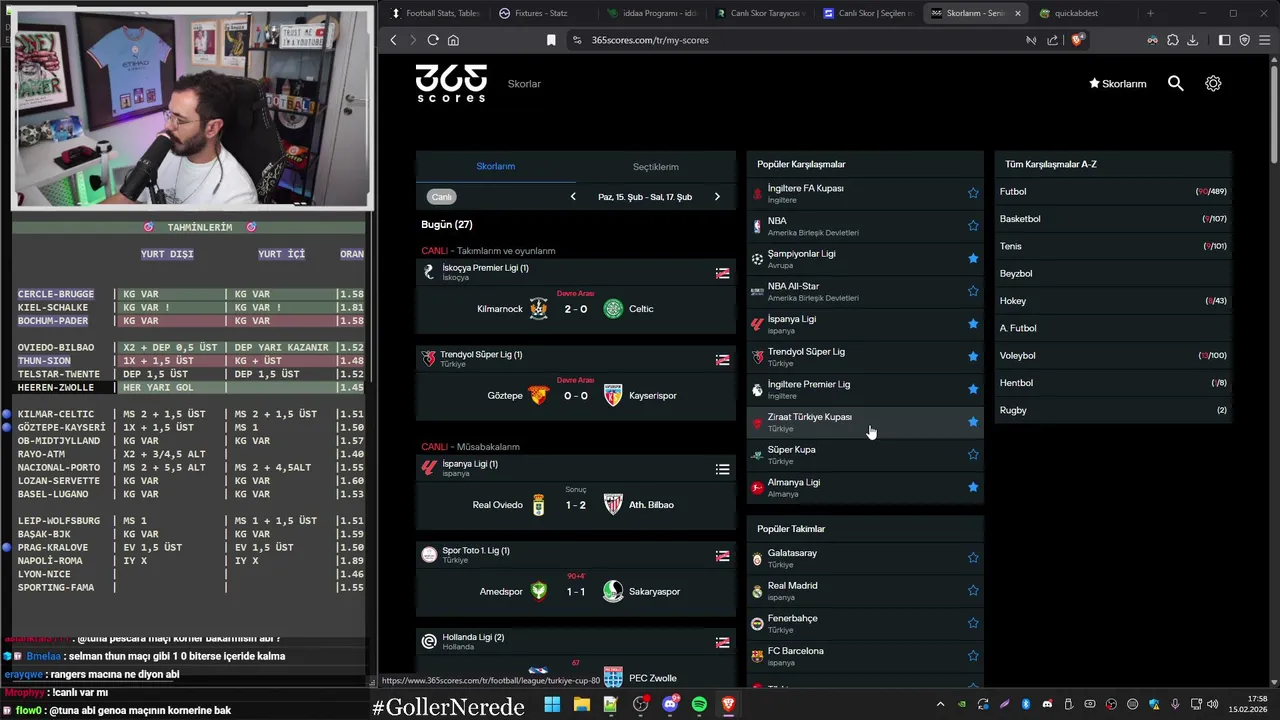This screenshot has width=1280, height=720.
Task: Open File Explorer from the taskbar
Action: click(581, 705)
